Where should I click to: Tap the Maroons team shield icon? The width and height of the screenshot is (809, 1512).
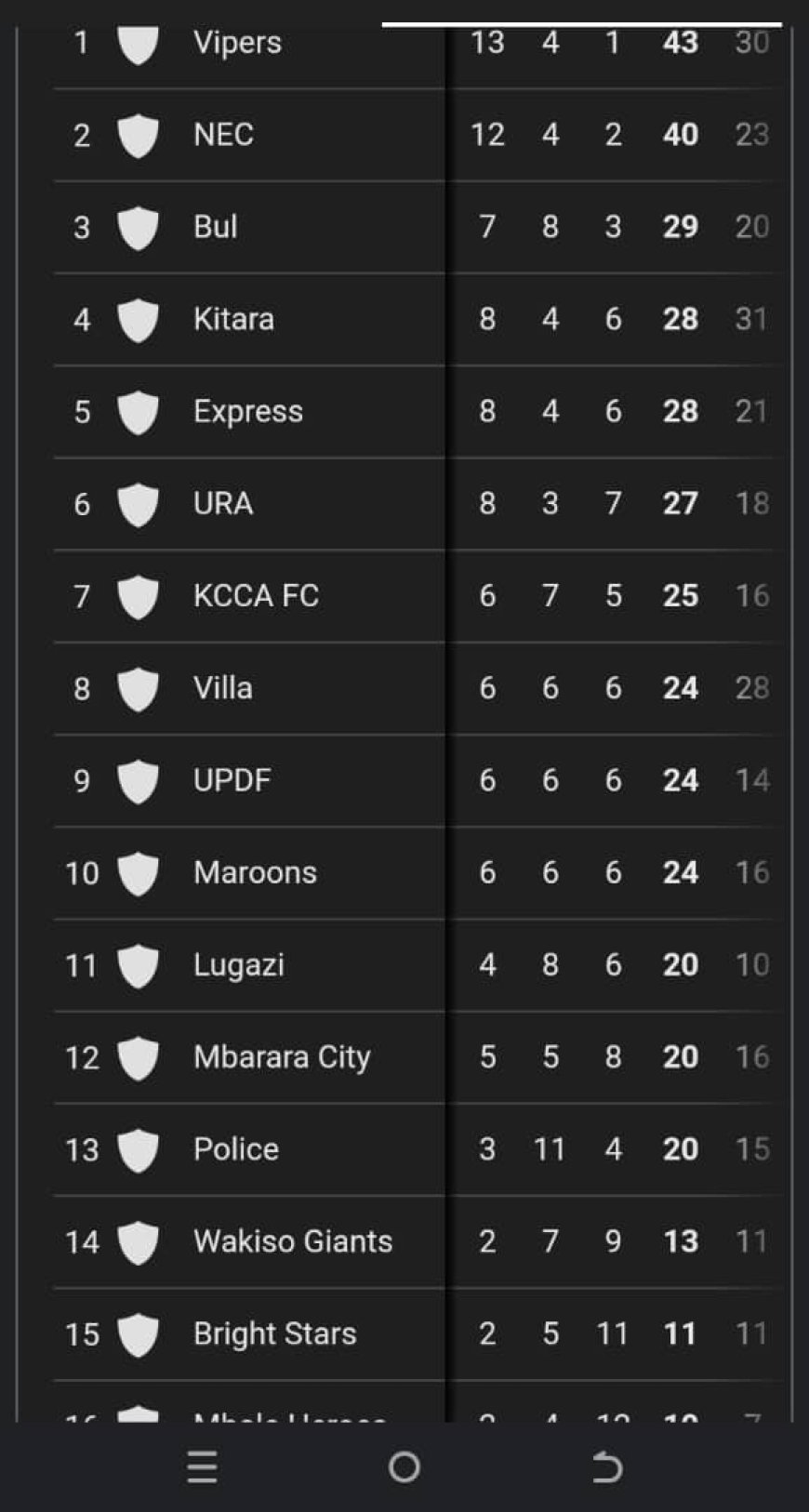click(x=138, y=873)
